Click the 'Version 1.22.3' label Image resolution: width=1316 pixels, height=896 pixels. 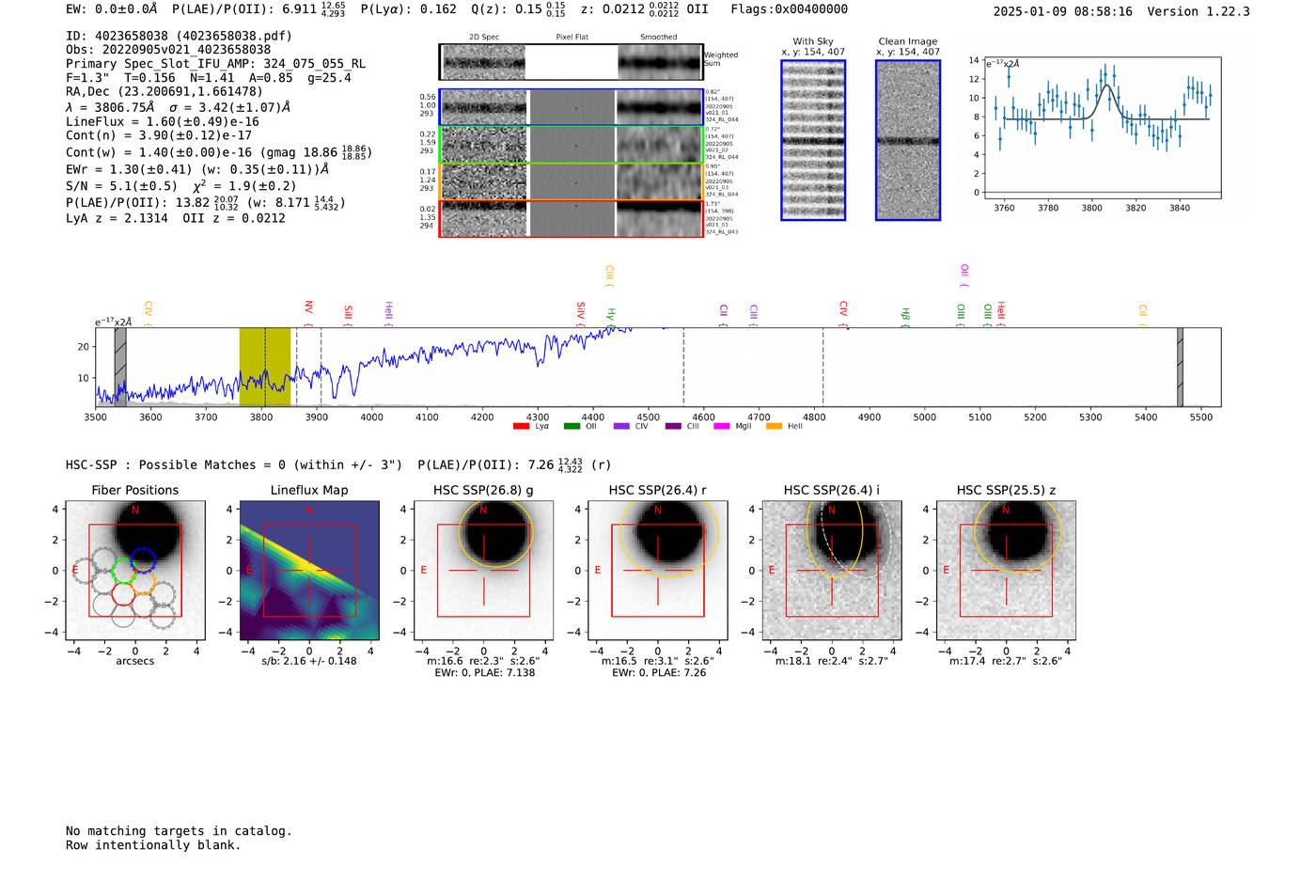[1198, 11]
